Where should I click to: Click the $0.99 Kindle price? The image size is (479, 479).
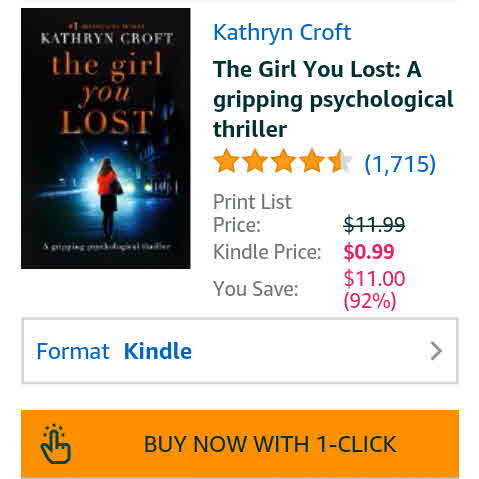[369, 252]
